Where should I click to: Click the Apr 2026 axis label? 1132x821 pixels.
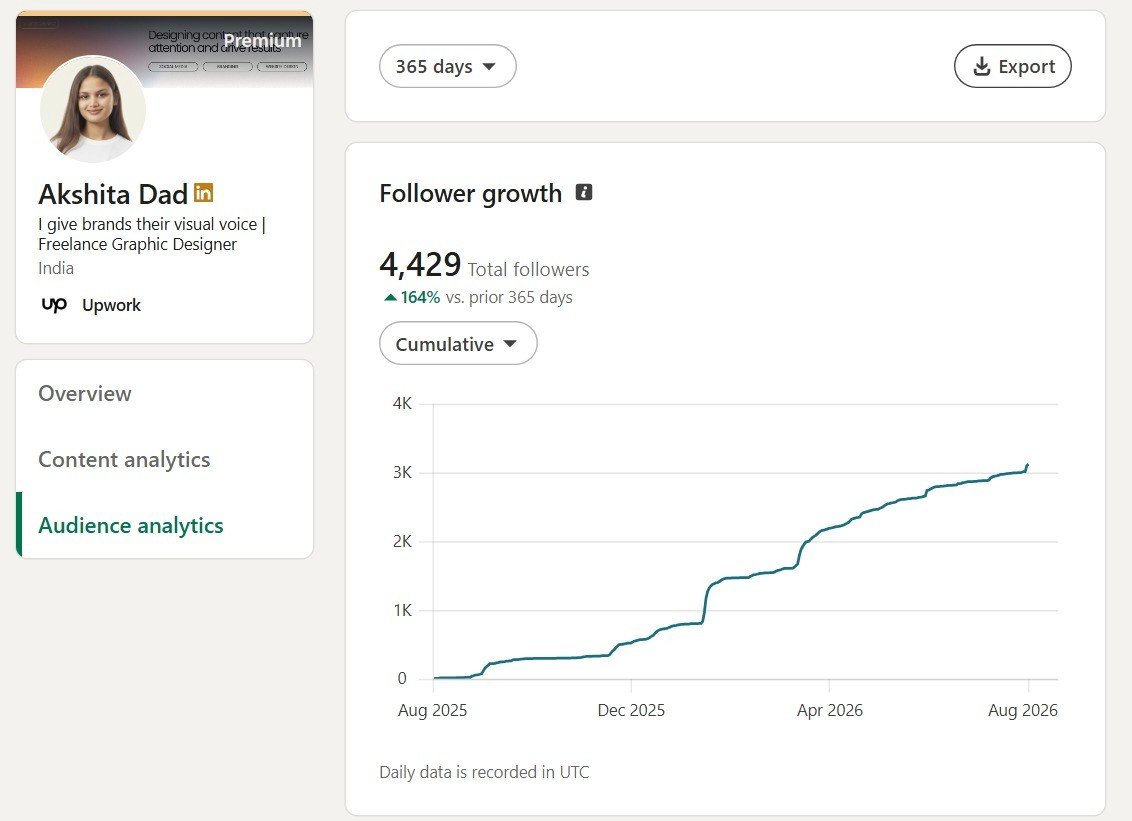point(830,710)
